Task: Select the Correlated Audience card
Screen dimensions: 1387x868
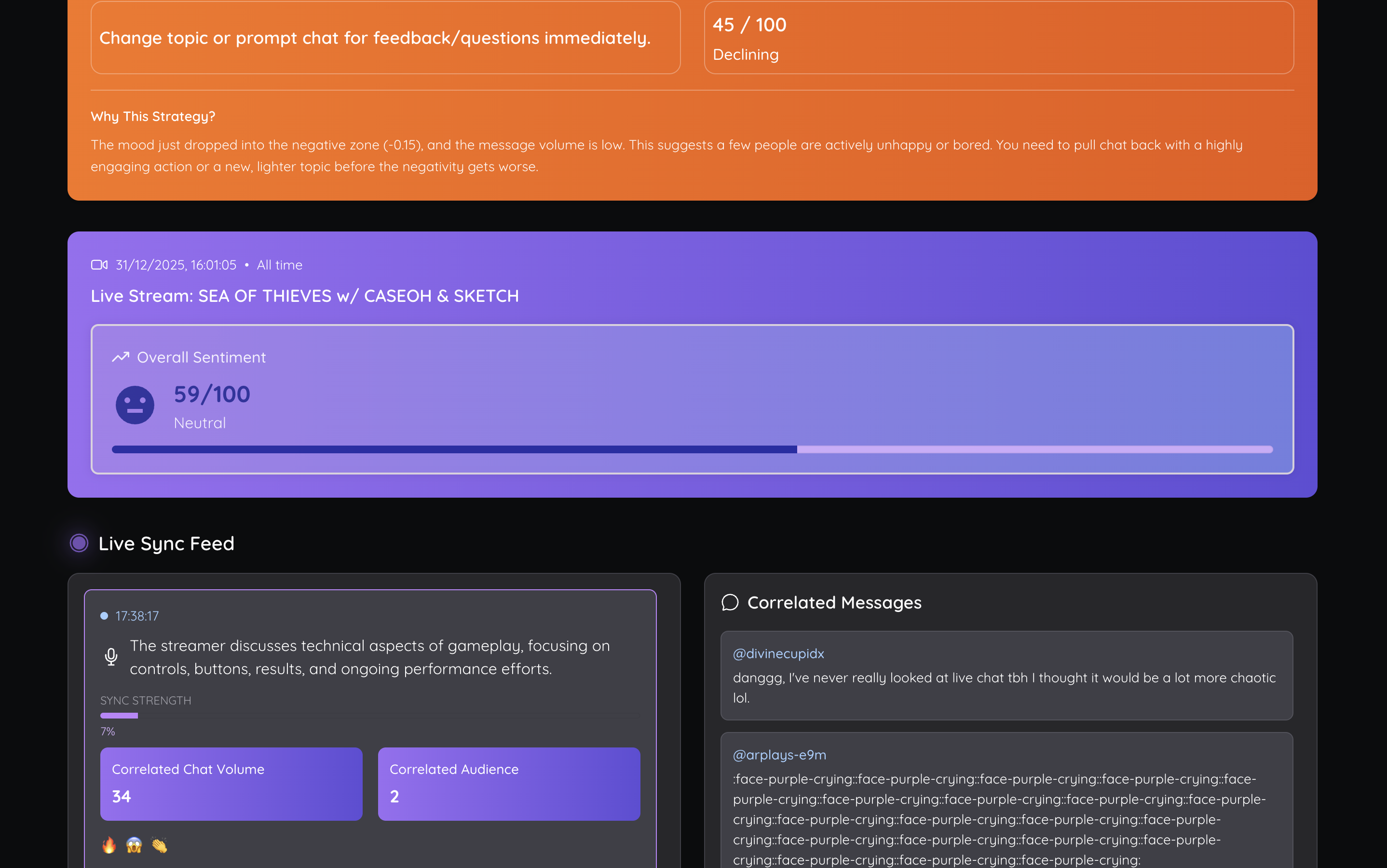Action: [509, 784]
